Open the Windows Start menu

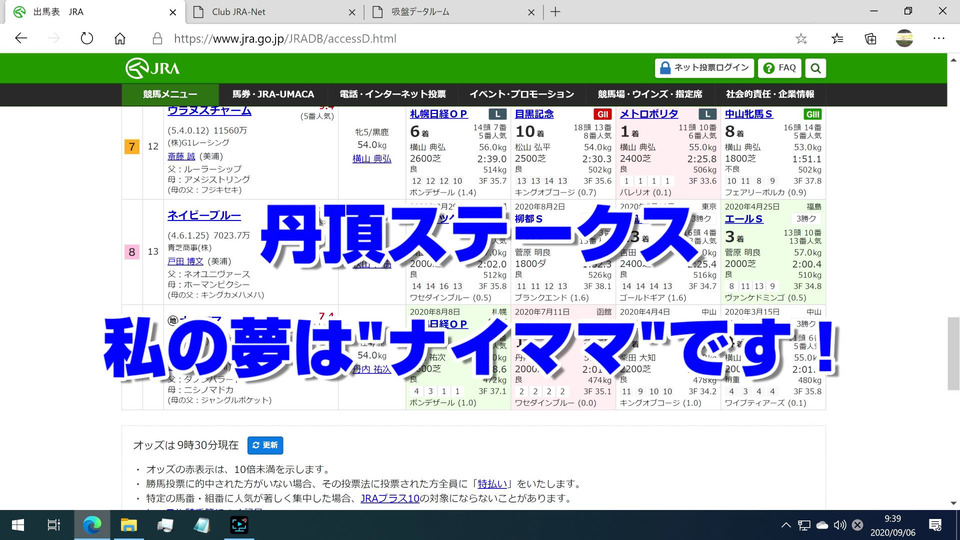18,525
